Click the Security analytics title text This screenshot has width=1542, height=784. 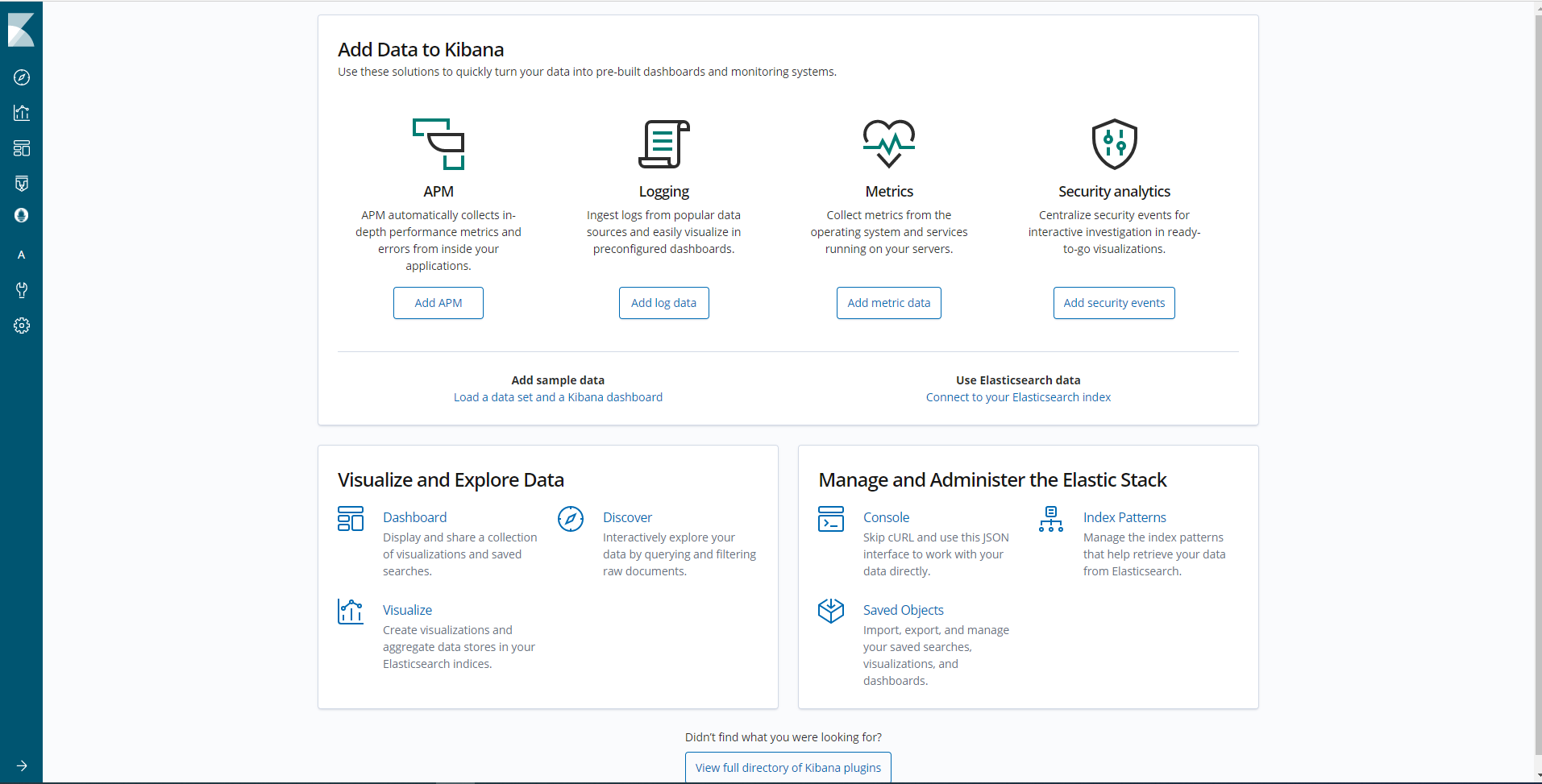click(1114, 192)
